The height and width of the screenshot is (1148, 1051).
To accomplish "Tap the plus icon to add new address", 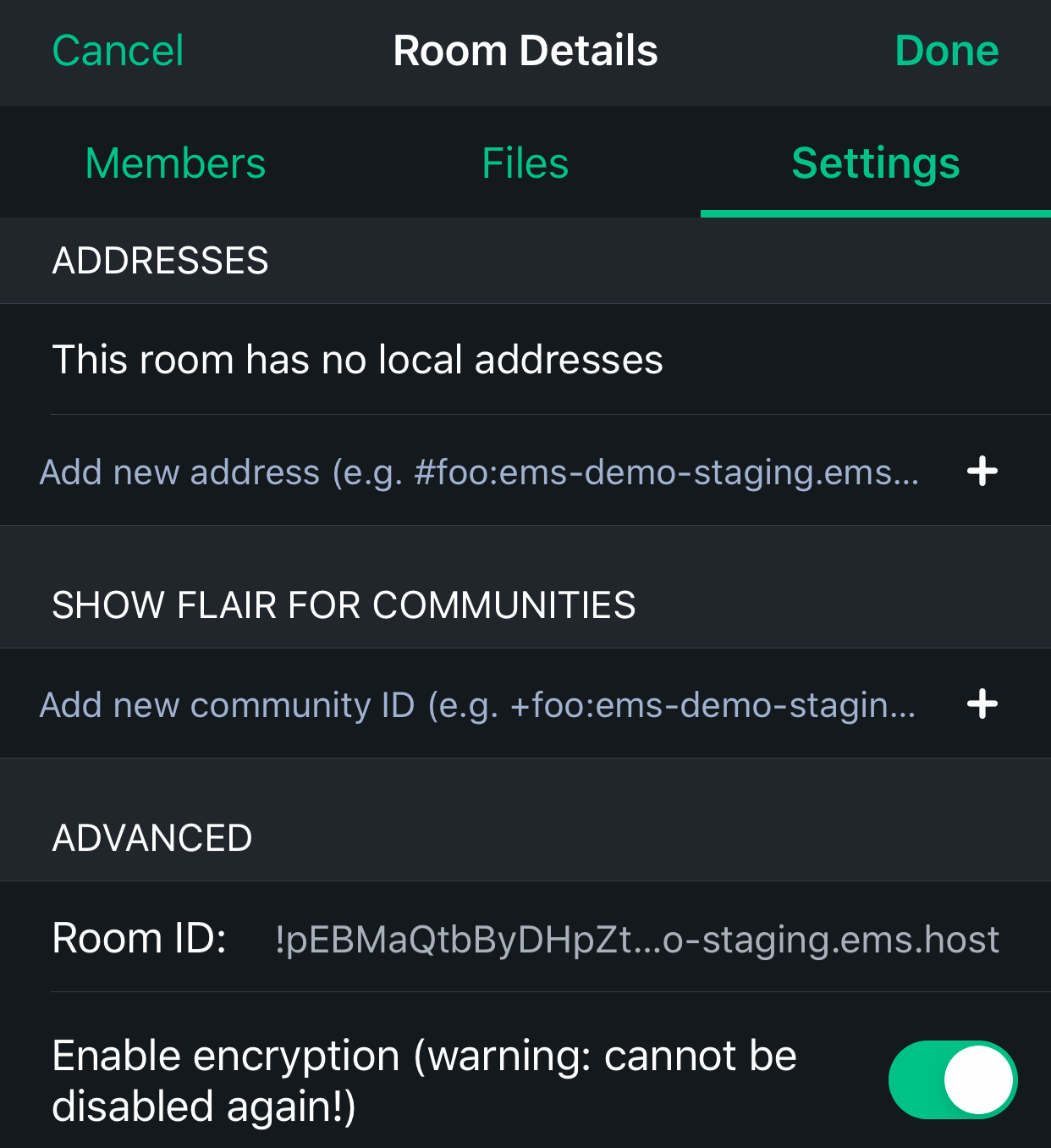I will [982, 471].
